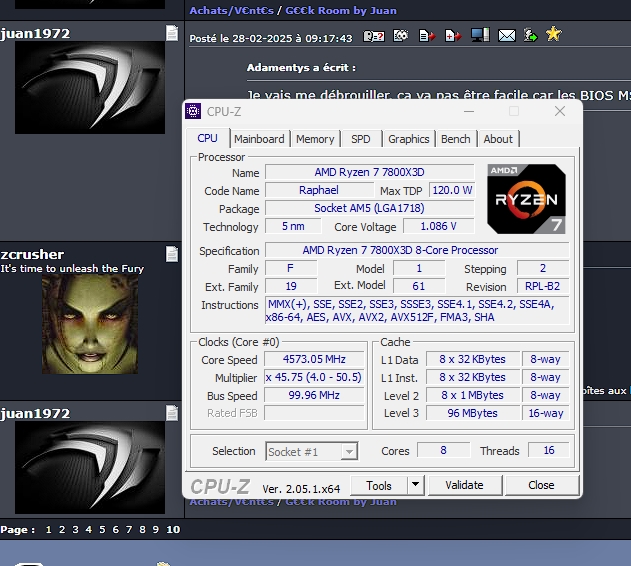The height and width of the screenshot is (566, 631).
Task: Click the Core Speed value field
Action: point(315,360)
